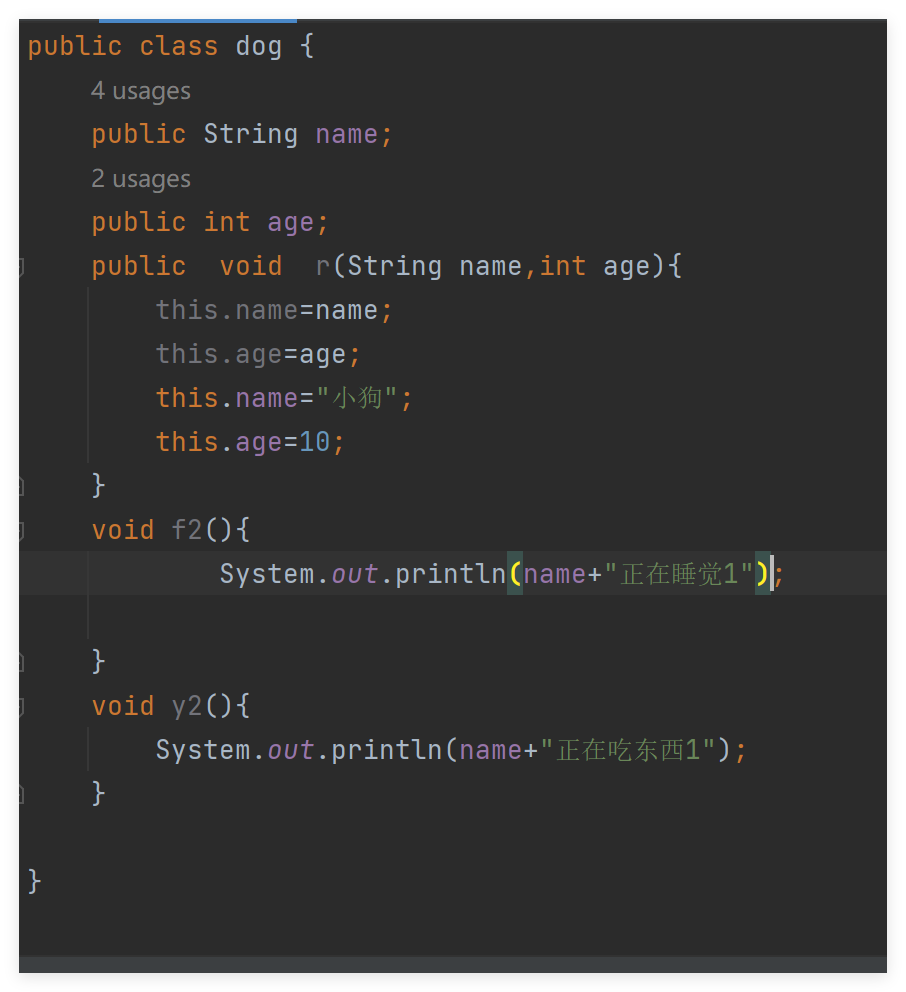
Task: Collapse the r method fold marker
Action: click(x=21, y=267)
